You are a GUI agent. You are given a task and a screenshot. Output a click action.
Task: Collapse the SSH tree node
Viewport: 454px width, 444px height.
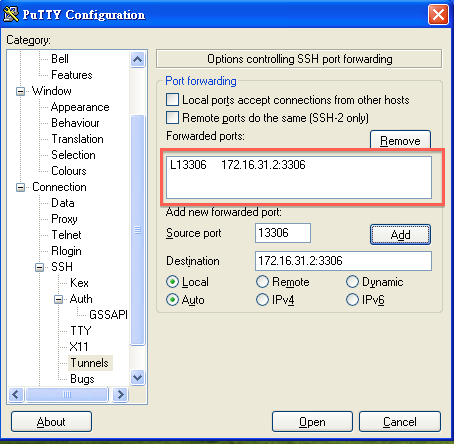(39, 267)
